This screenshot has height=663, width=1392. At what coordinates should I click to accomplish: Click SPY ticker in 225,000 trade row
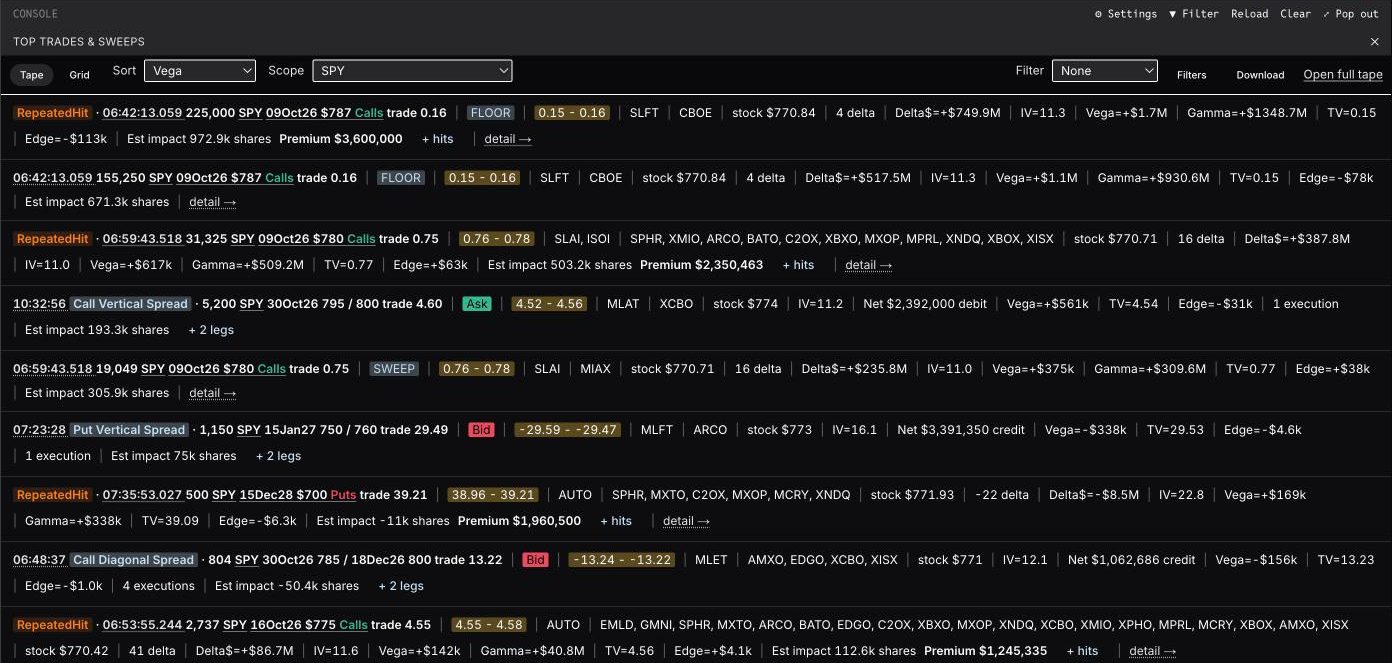[250, 113]
